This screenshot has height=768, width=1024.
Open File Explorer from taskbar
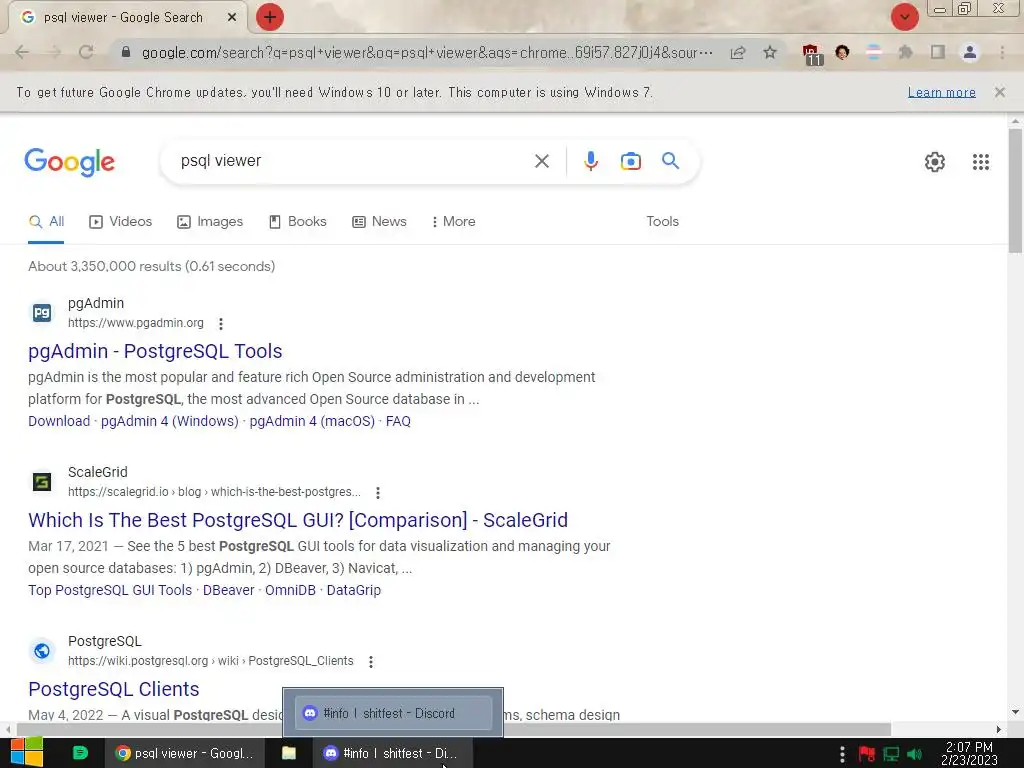coord(289,753)
